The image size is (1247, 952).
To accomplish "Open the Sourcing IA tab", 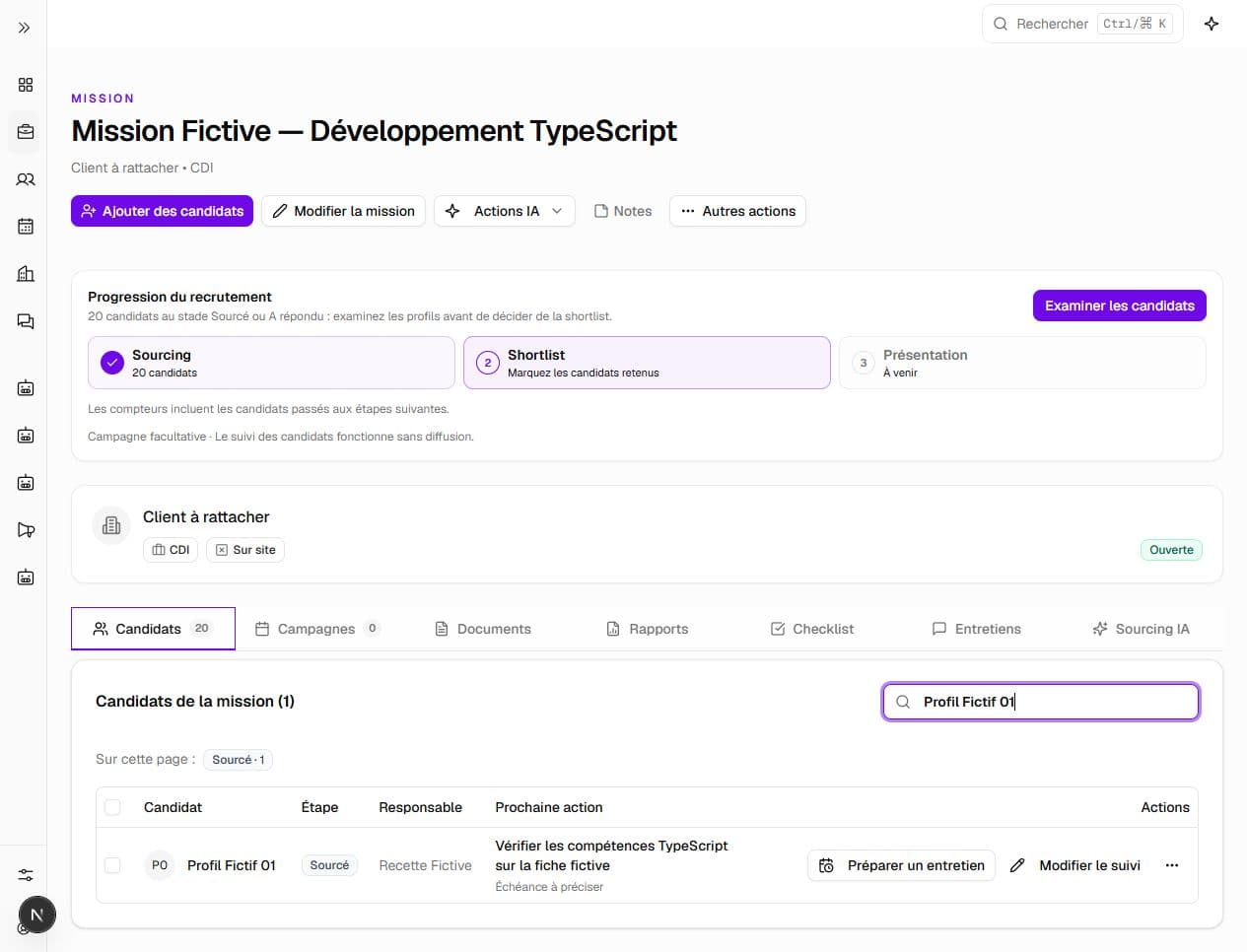I will (x=1141, y=629).
